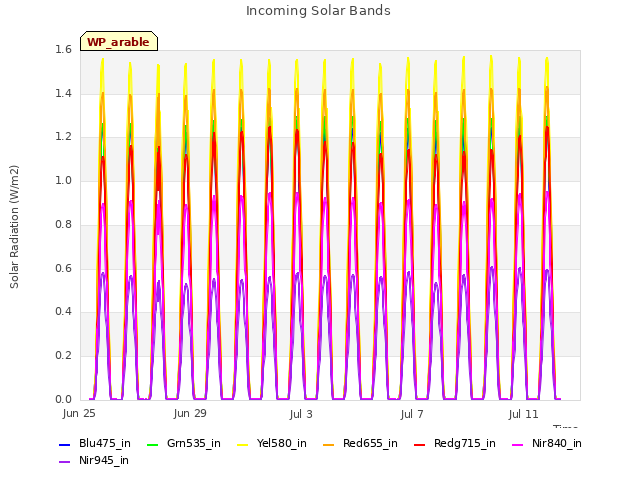Click the Redg715_in legend label
Screen dimensions: 640x480
[x=464, y=444]
